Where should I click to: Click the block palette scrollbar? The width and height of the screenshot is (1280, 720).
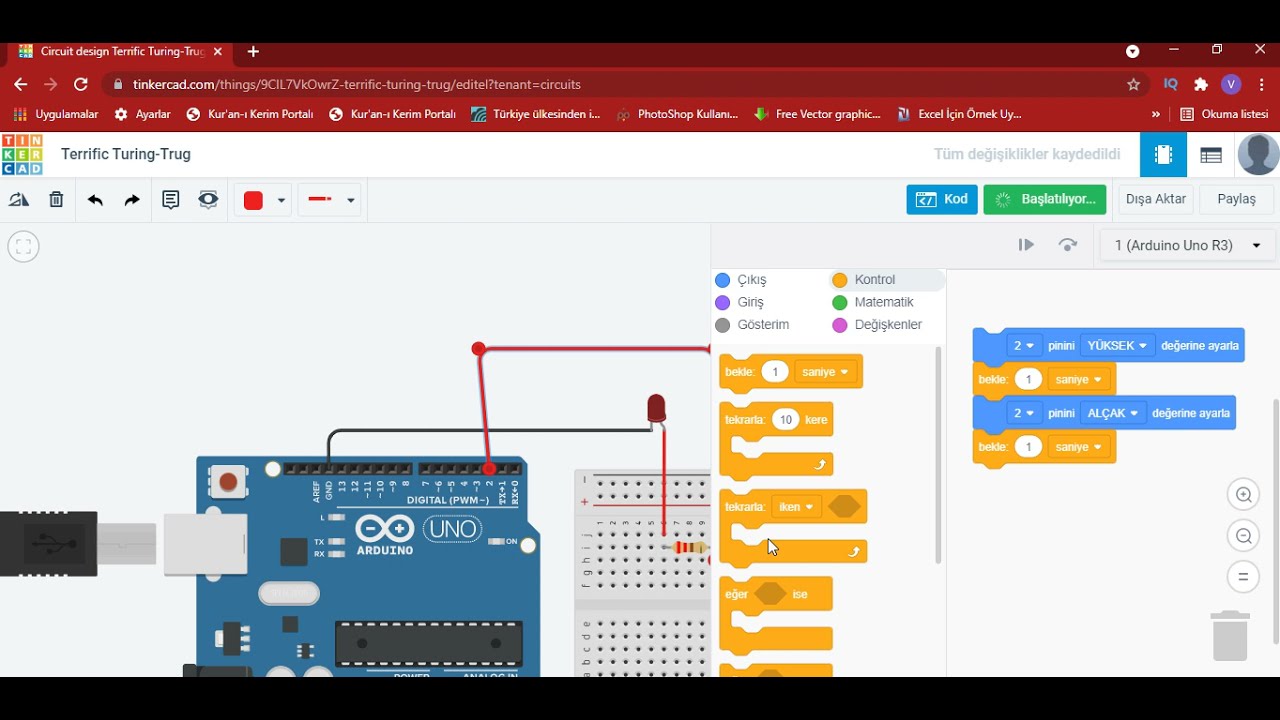[938, 455]
